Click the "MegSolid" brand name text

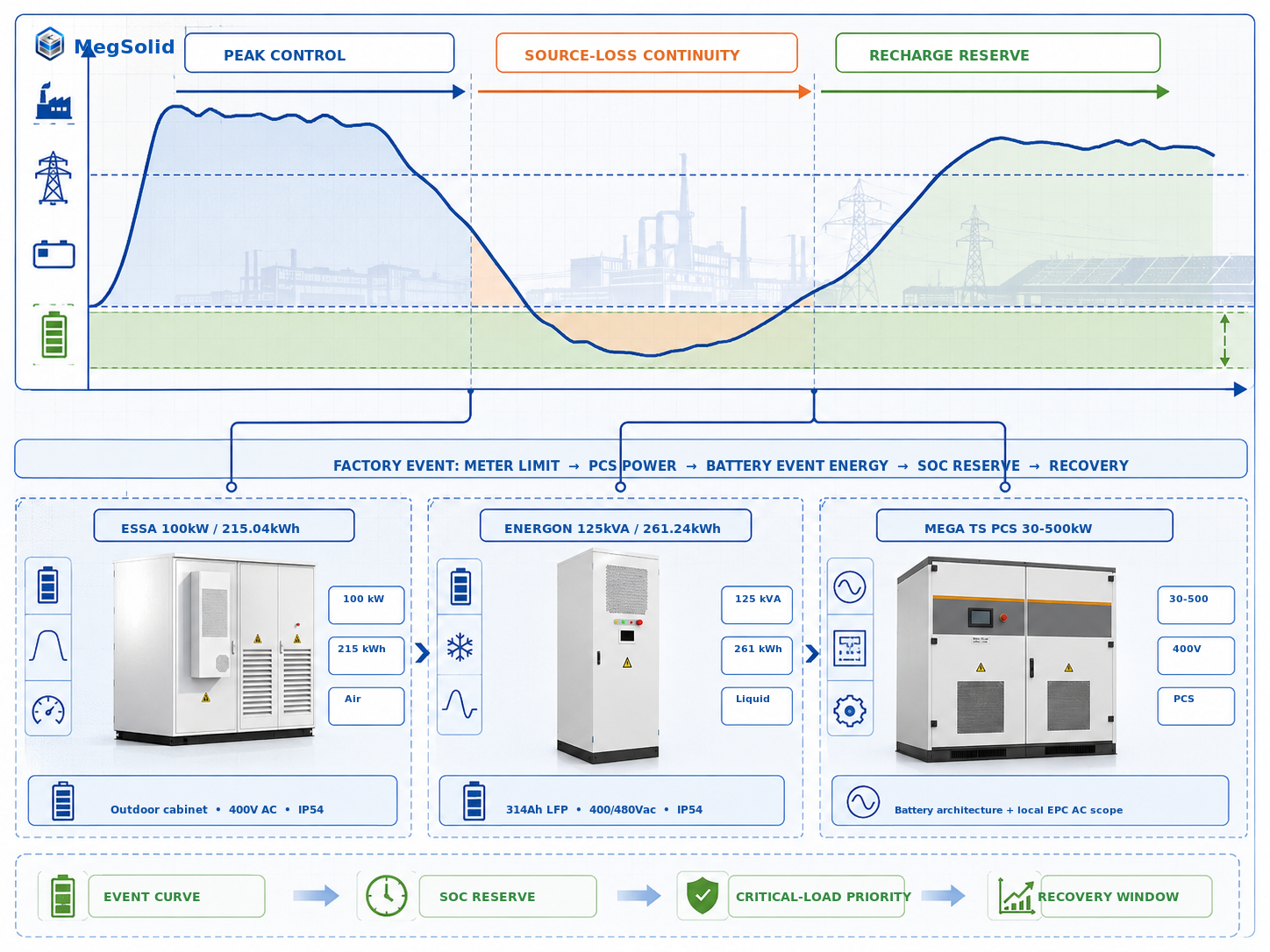point(124,46)
